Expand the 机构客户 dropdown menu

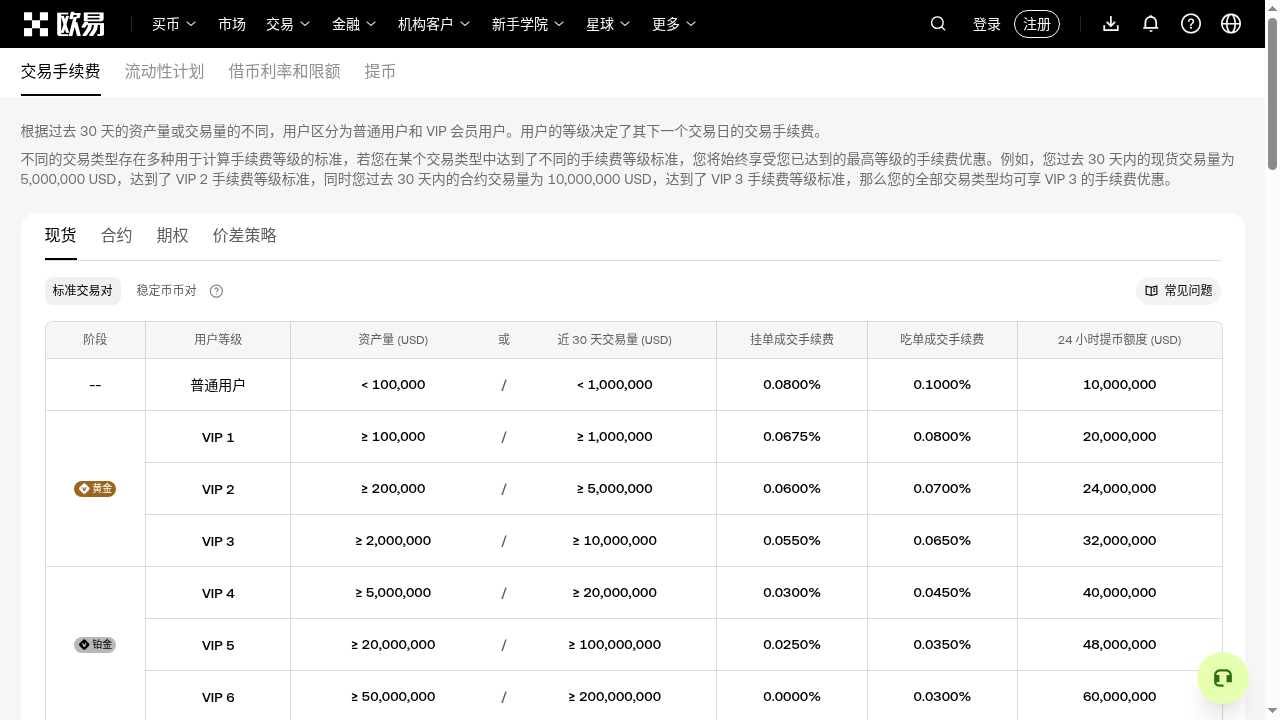[x=434, y=24]
